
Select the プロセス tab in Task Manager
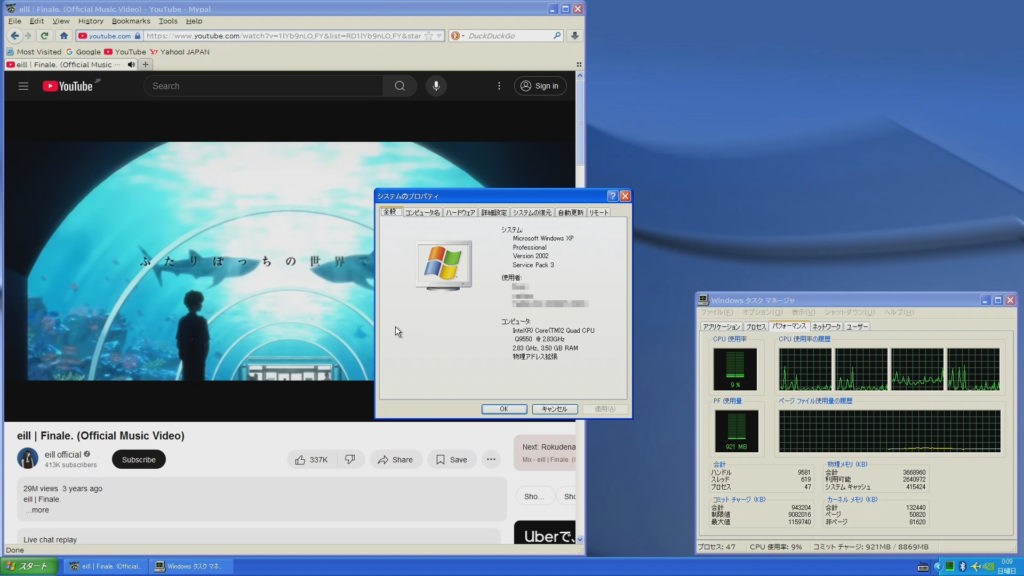(x=756, y=326)
